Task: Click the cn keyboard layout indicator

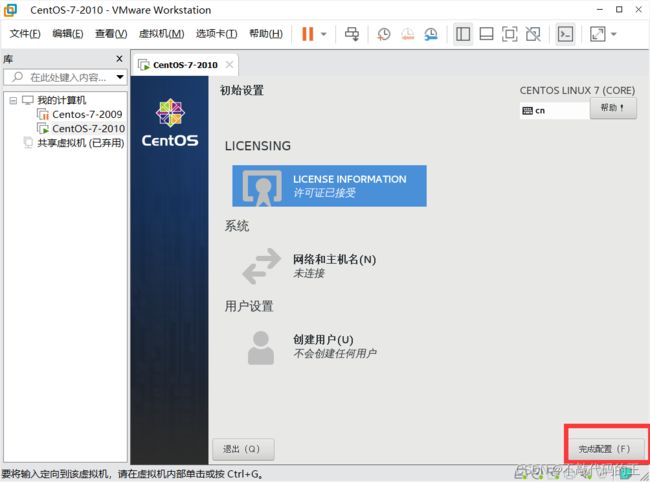Action: coord(554,111)
